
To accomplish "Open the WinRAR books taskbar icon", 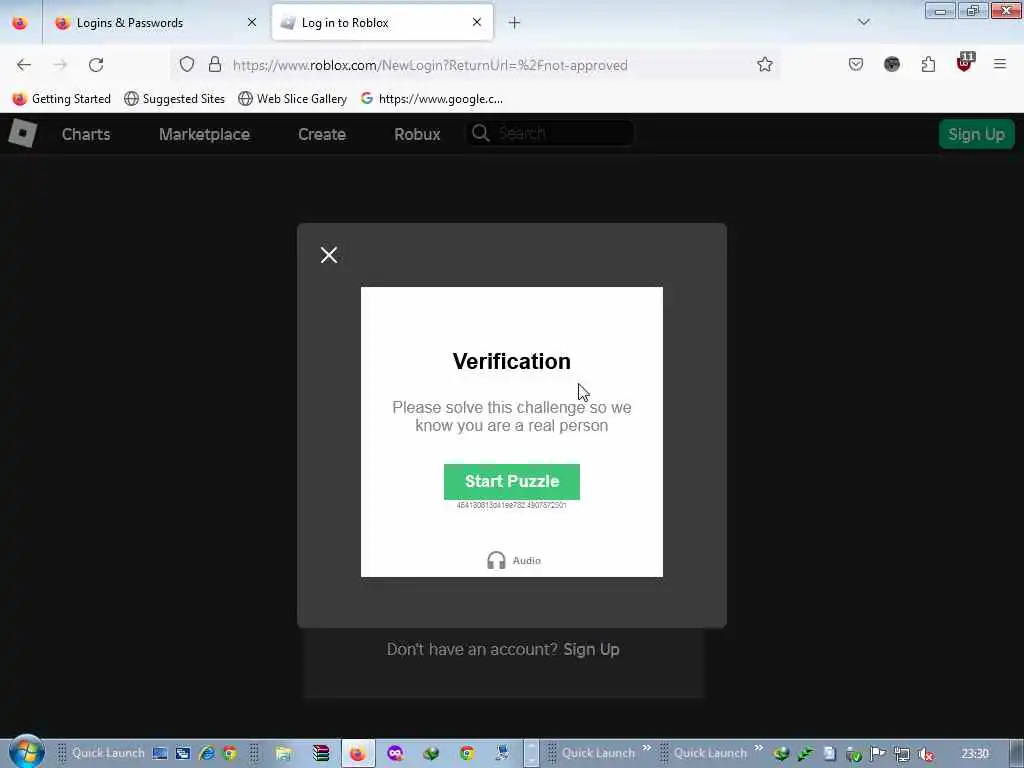I will (x=321, y=753).
